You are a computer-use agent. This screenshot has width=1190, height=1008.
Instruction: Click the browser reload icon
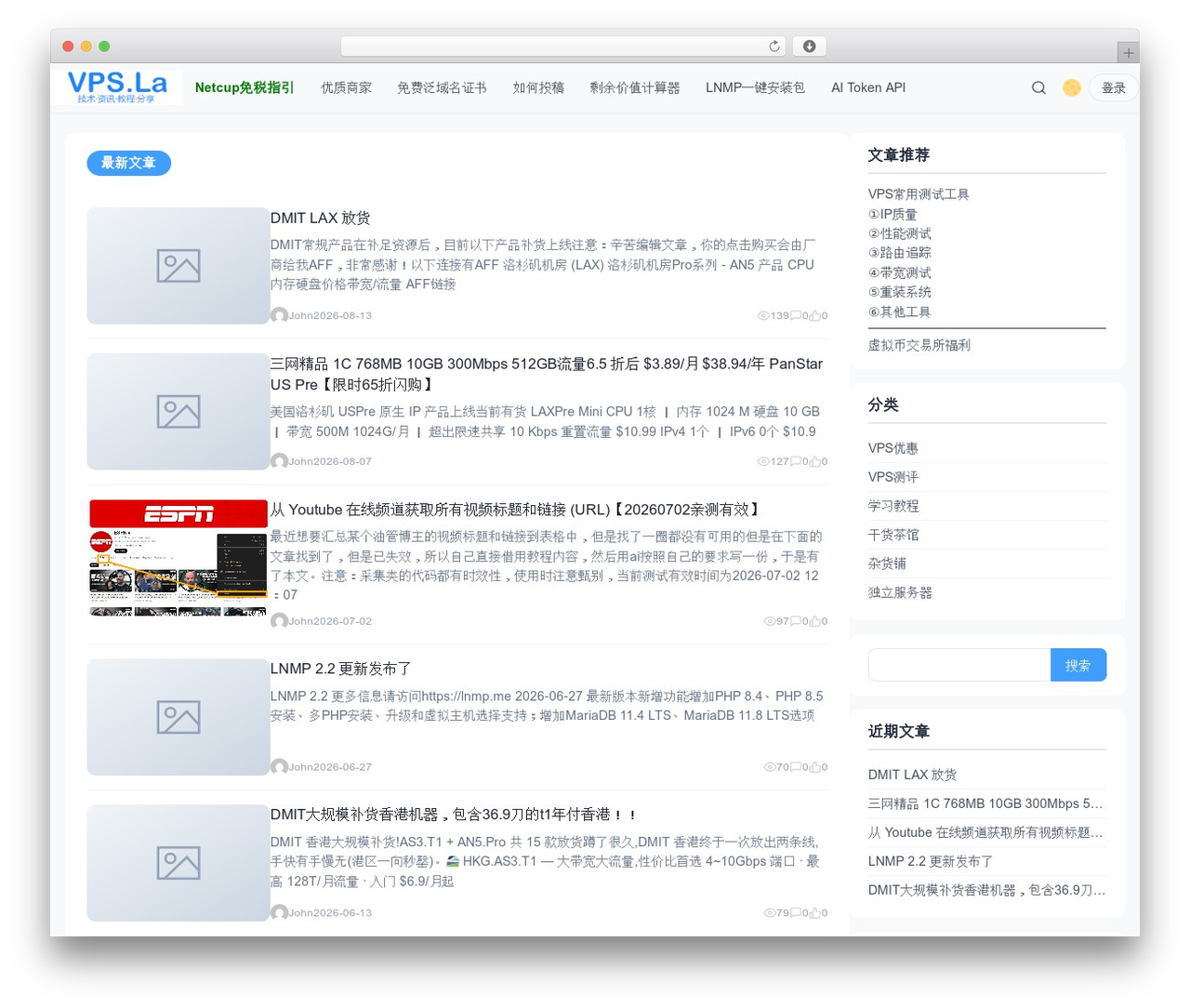tap(774, 46)
